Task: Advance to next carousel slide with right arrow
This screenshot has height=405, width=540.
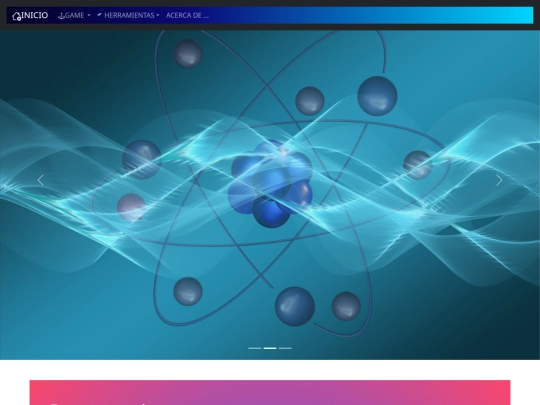Action: (499, 180)
